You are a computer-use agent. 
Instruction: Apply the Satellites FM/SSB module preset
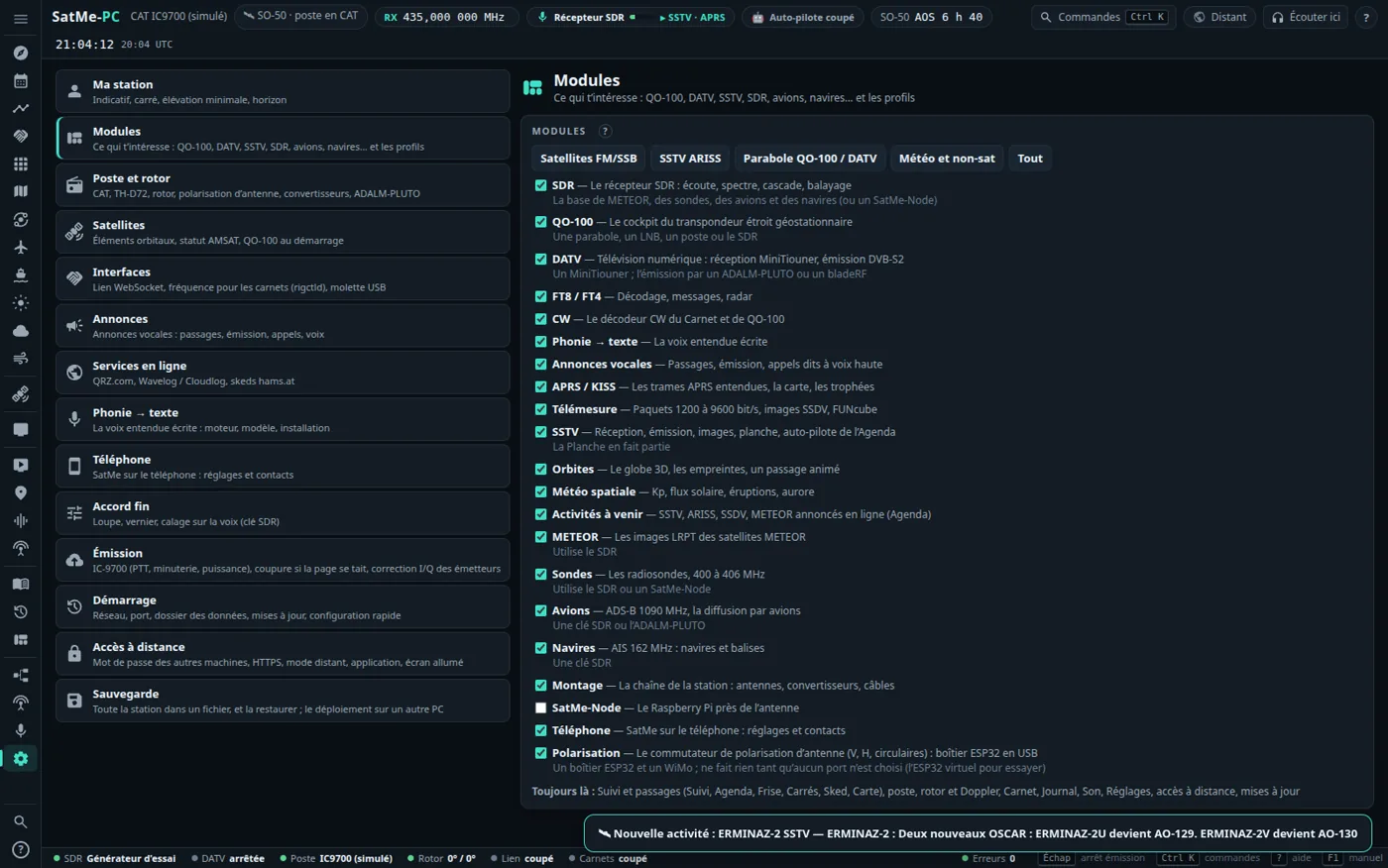click(x=589, y=159)
